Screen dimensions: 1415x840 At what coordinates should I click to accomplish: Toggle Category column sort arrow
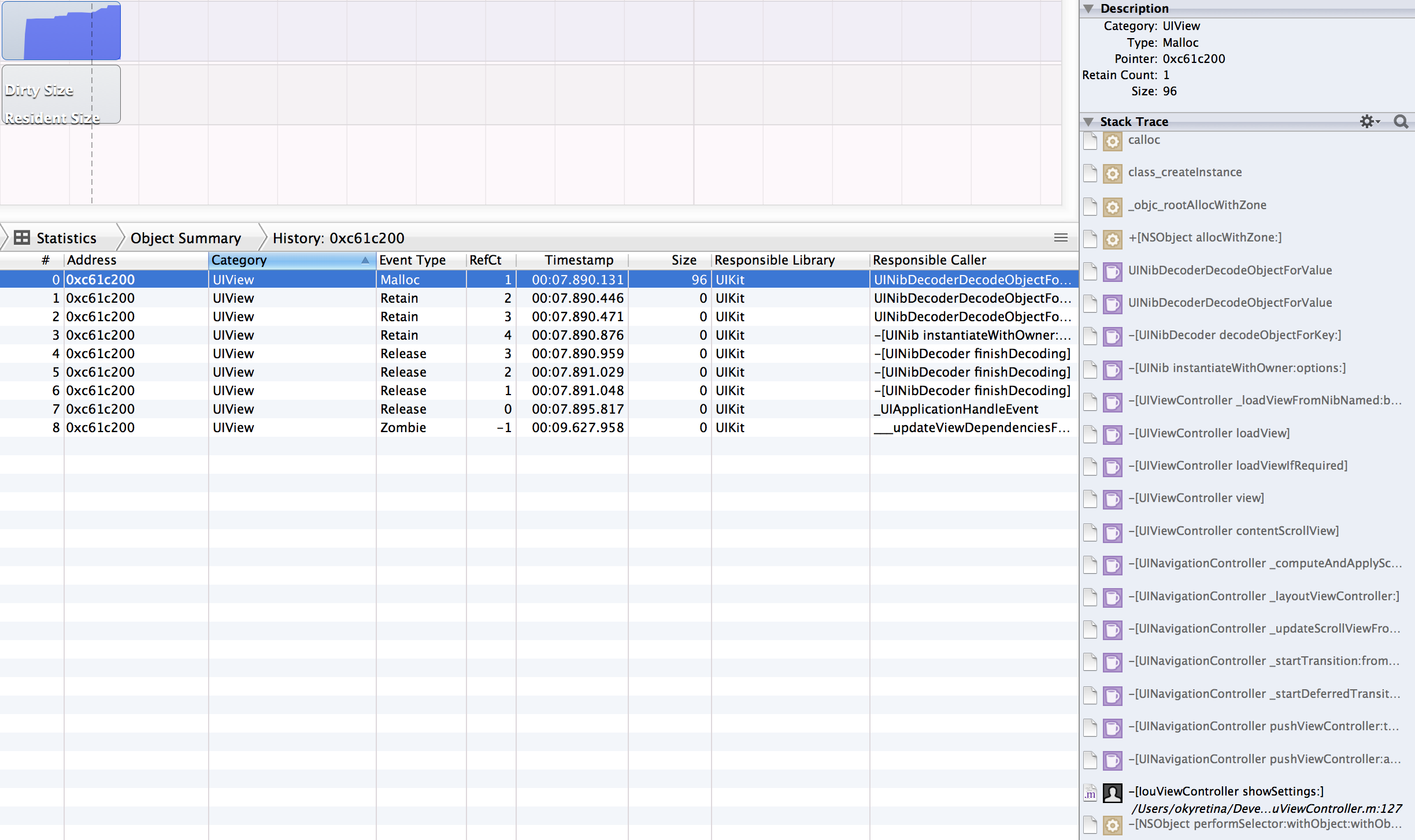click(x=365, y=260)
